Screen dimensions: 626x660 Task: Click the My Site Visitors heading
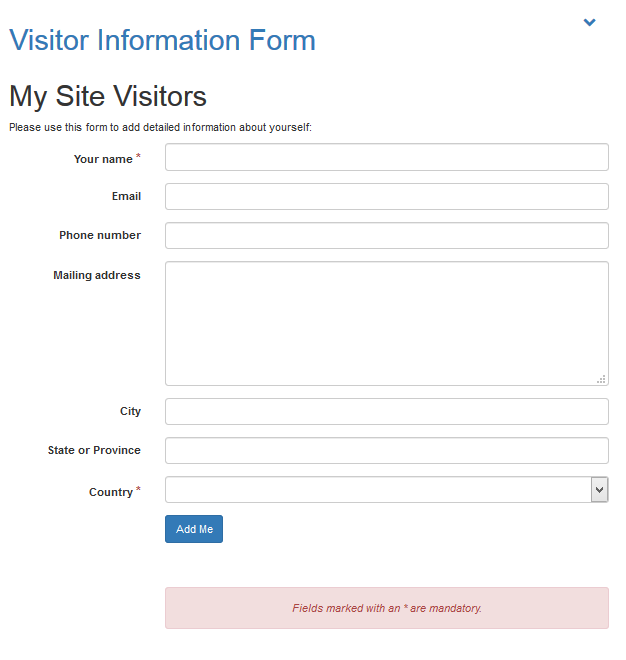[108, 96]
